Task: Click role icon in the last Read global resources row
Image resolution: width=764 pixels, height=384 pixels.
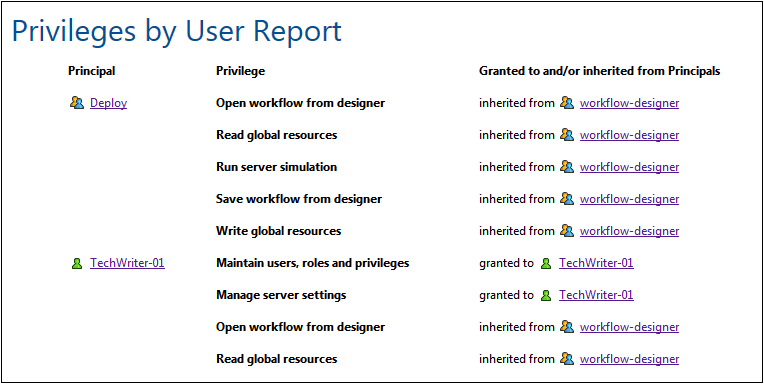Action: pos(567,359)
